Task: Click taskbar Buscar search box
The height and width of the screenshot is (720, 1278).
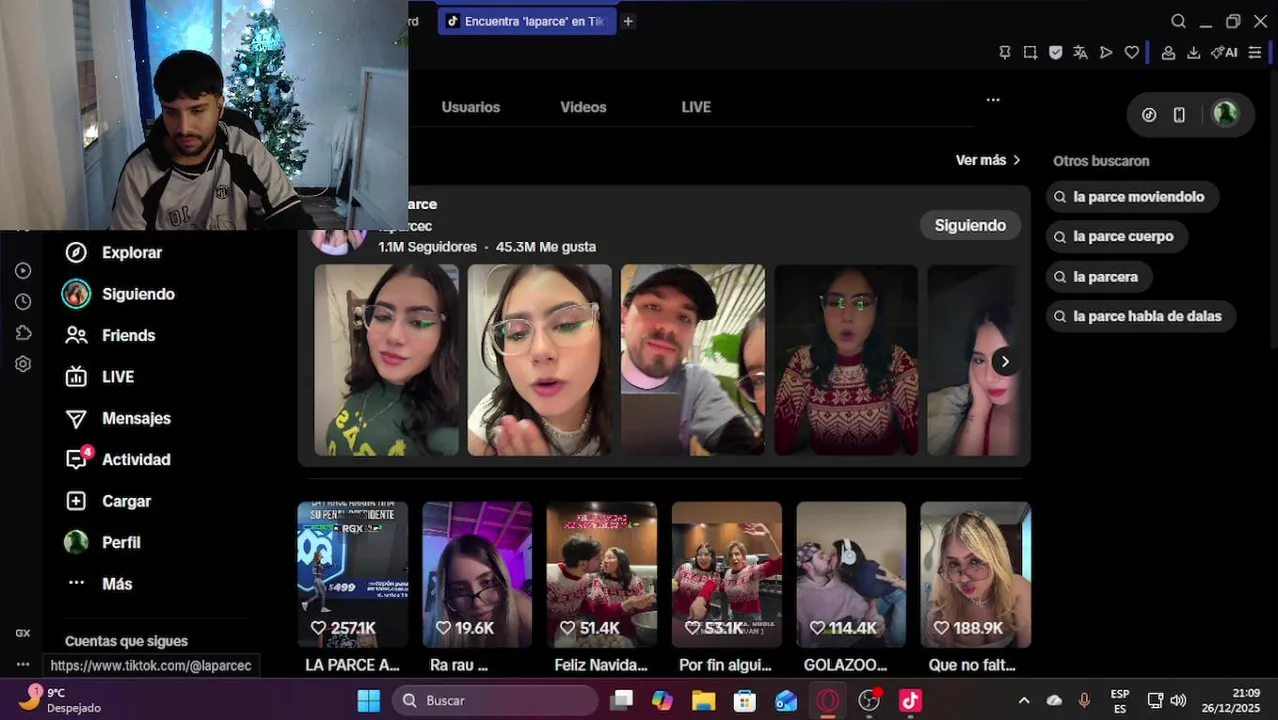Action: coord(495,701)
